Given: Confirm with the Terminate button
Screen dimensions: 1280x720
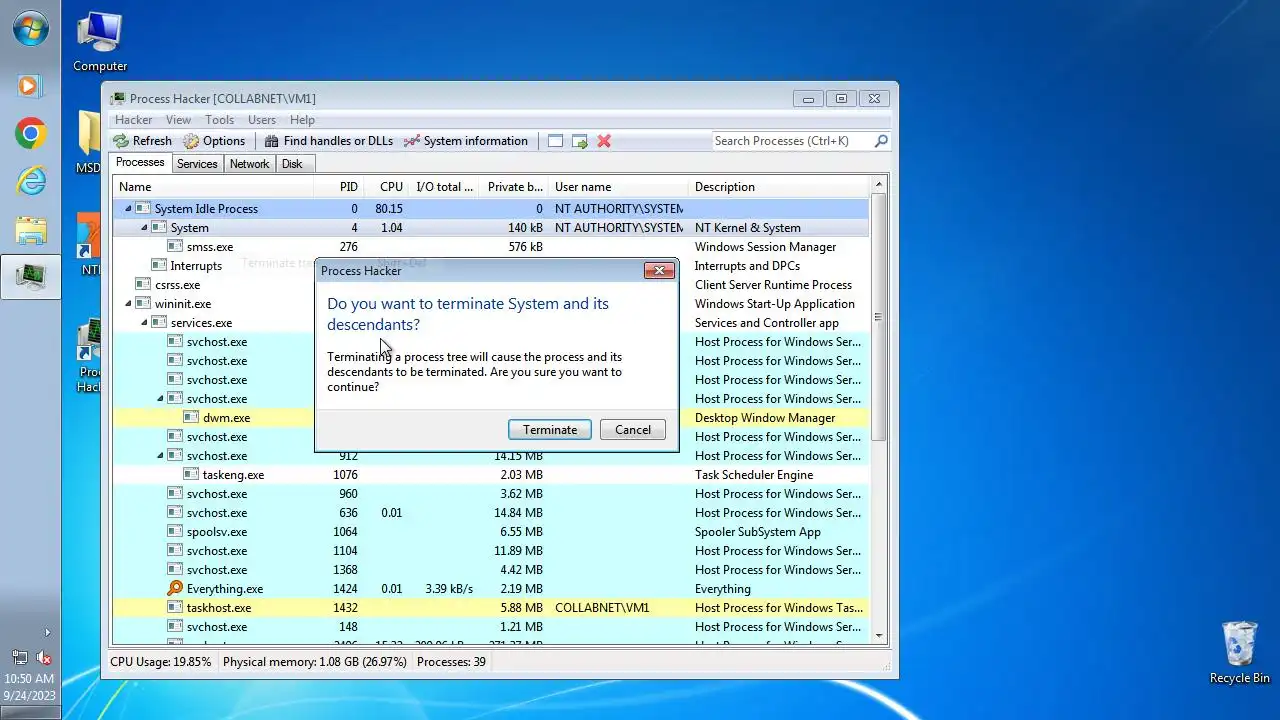Looking at the screenshot, I should point(550,430).
